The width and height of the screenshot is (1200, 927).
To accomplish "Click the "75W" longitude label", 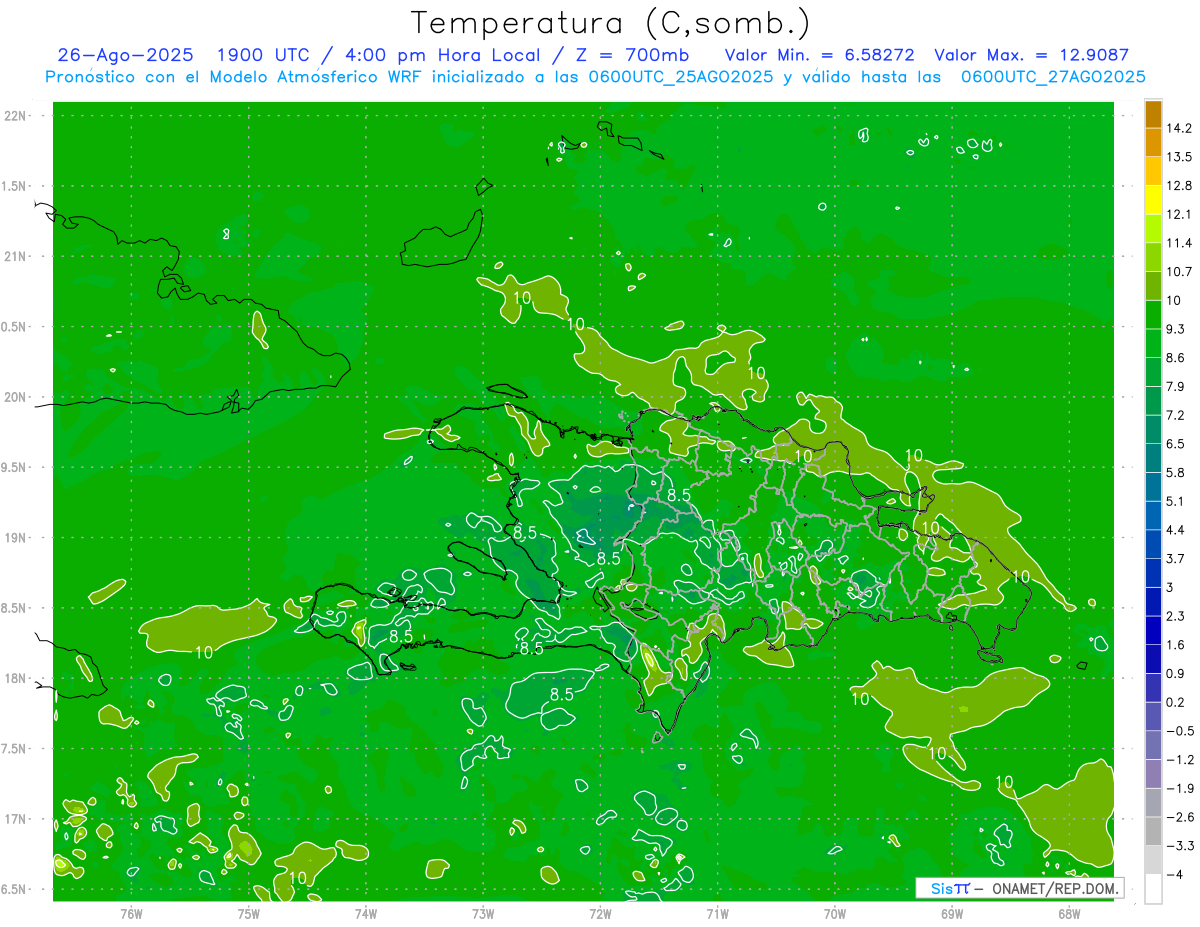I will point(249,913).
